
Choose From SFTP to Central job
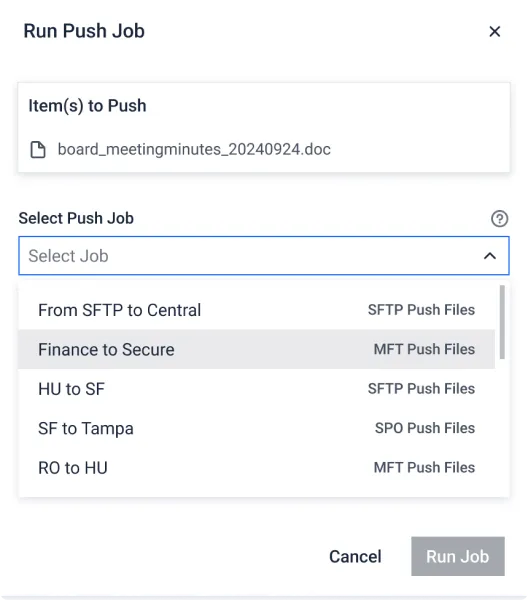coord(257,310)
